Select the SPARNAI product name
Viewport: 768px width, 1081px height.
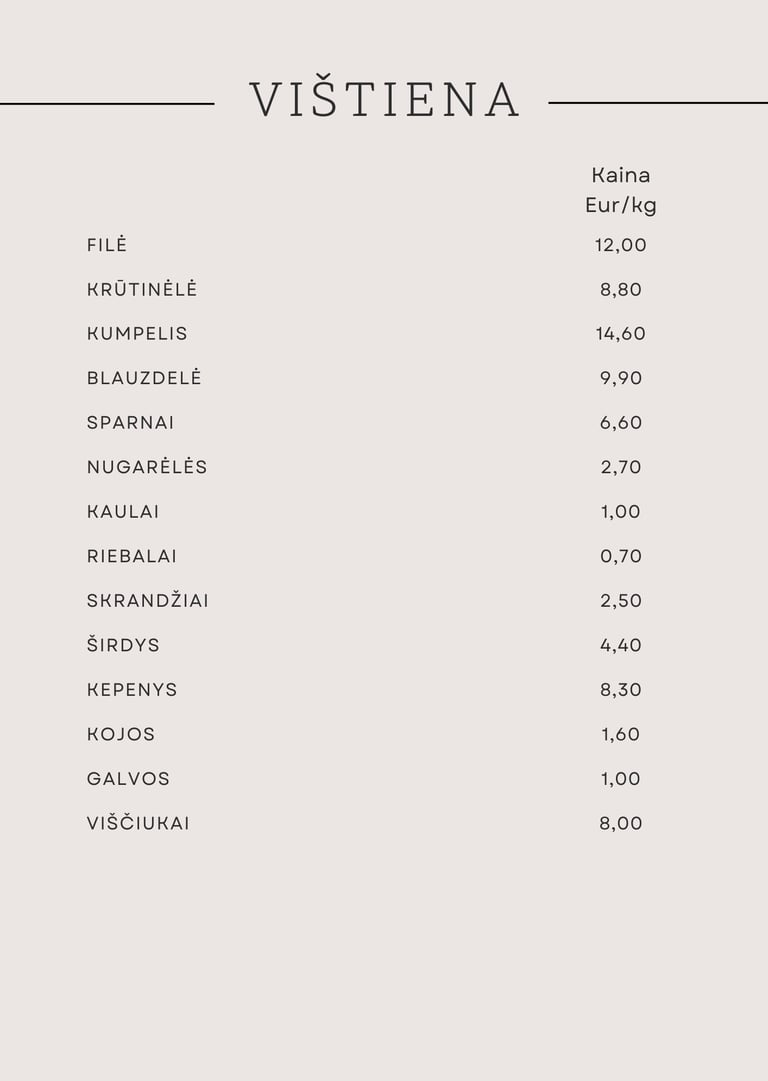130,423
